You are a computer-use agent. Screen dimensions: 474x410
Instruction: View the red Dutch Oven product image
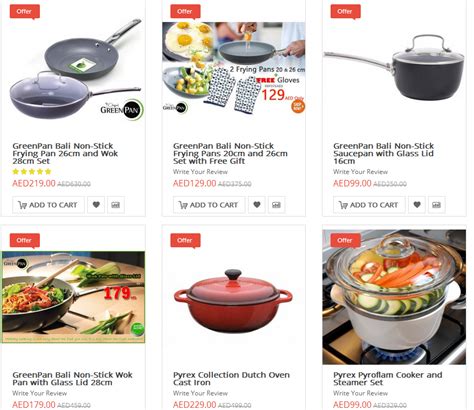click(233, 301)
